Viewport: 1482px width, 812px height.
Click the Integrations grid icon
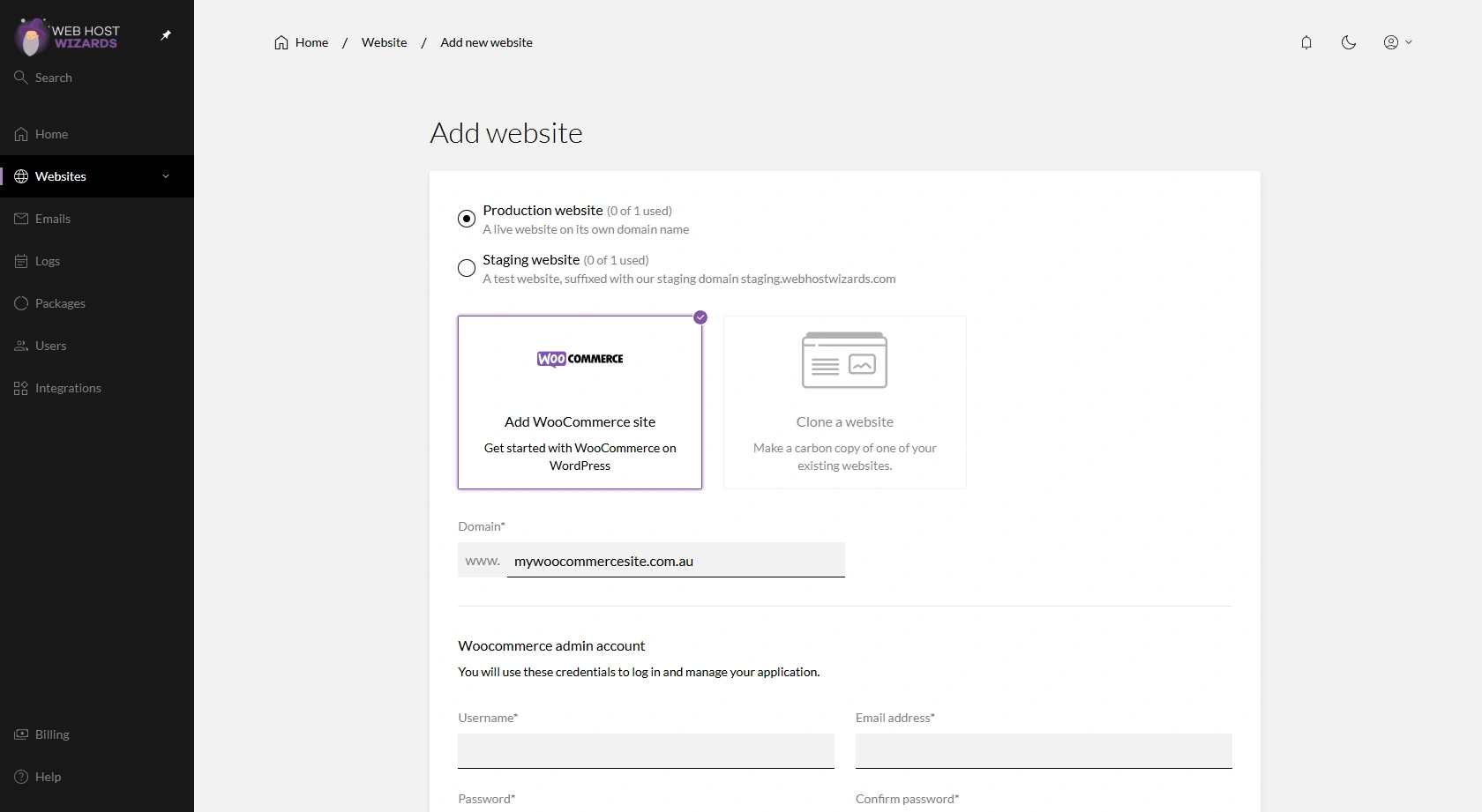21,388
